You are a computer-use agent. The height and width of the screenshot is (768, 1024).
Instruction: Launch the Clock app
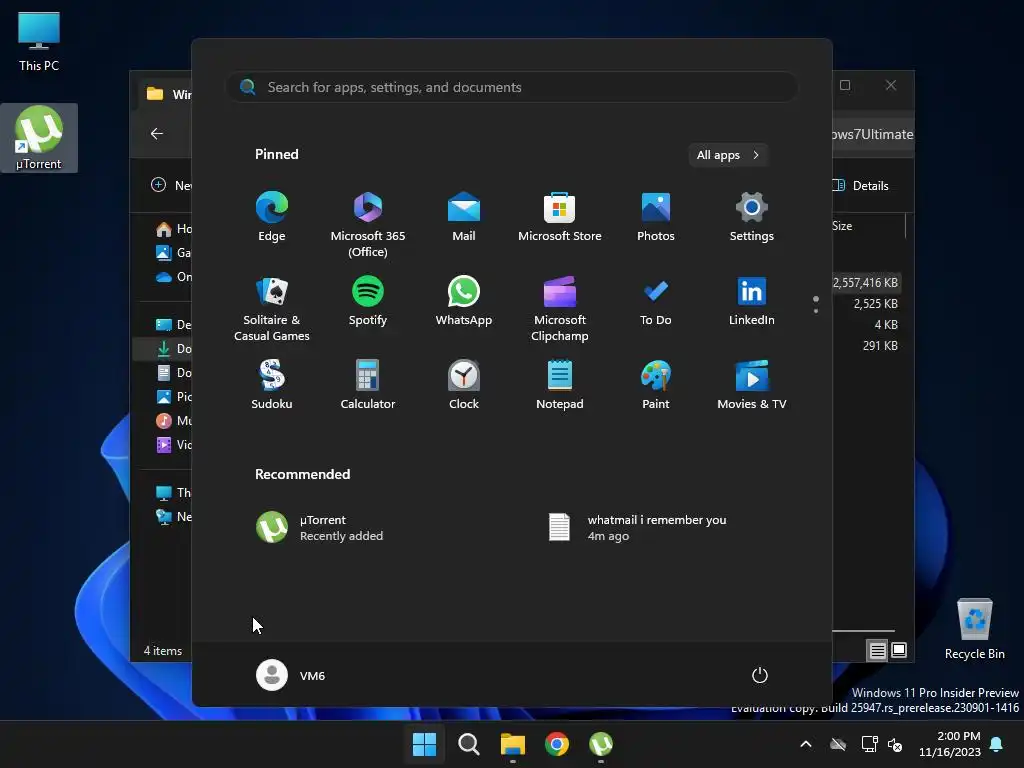pyautogui.click(x=464, y=385)
